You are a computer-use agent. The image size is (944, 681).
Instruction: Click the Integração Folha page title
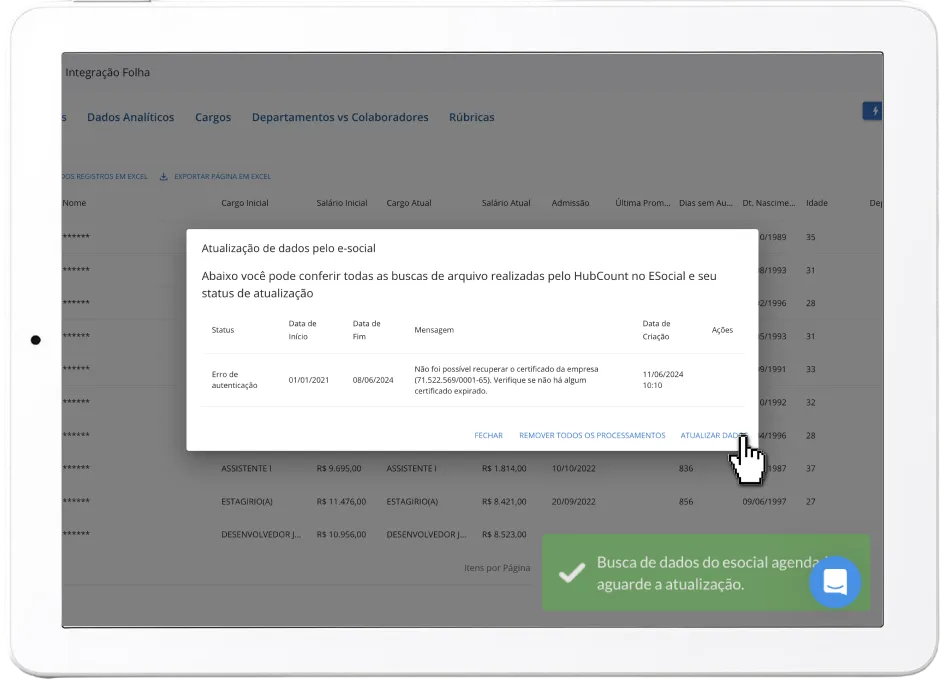[x=108, y=72]
